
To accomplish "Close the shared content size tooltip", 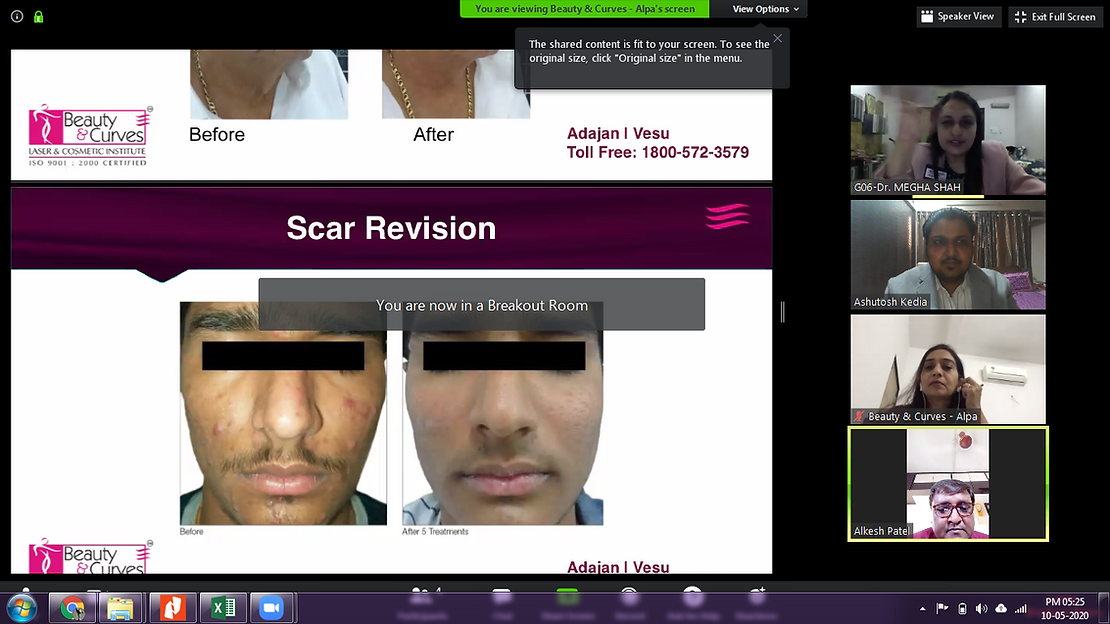I will tap(777, 39).
